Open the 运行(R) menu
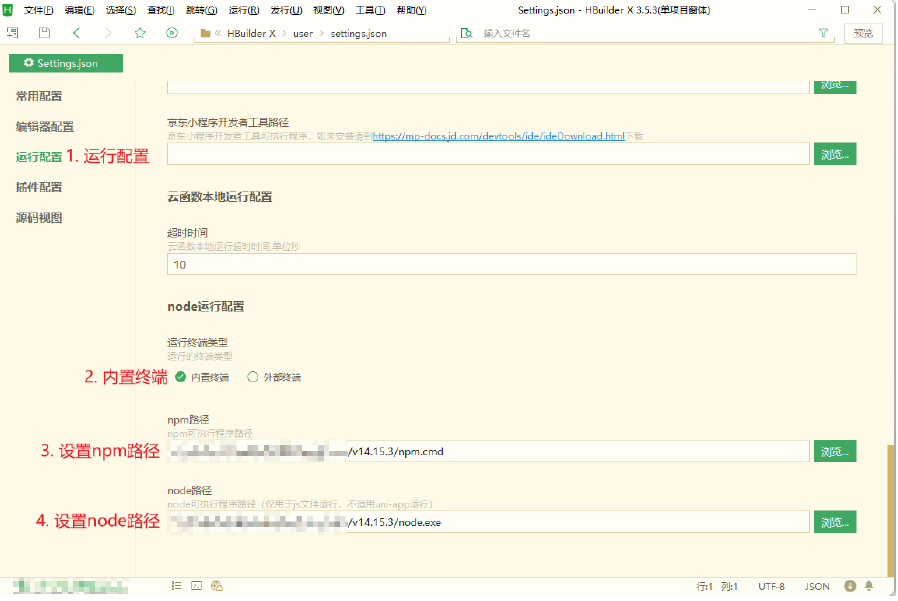The height and width of the screenshot is (601, 898). pyautogui.click(x=244, y=10)
